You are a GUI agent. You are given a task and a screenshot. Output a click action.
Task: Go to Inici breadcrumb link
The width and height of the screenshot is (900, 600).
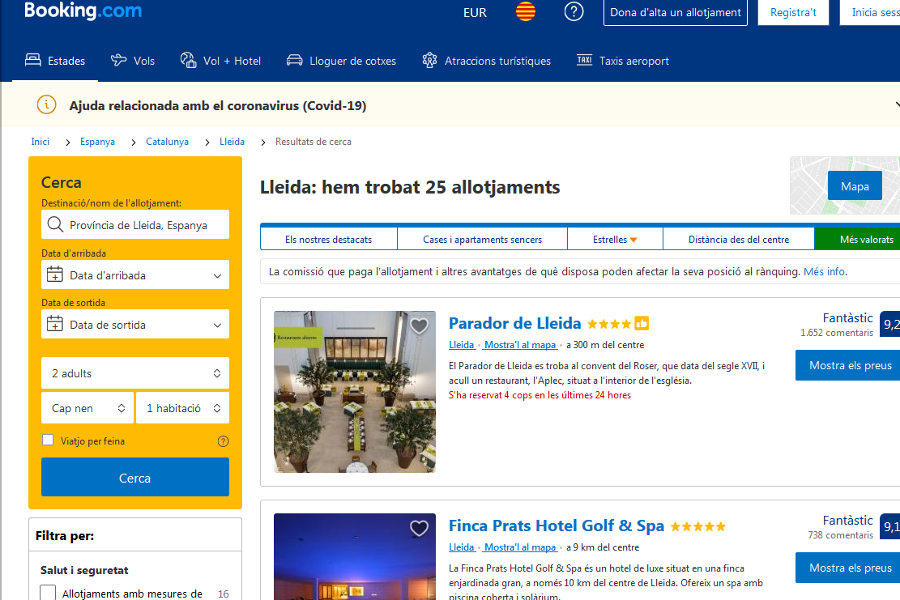tap(40, 141)
